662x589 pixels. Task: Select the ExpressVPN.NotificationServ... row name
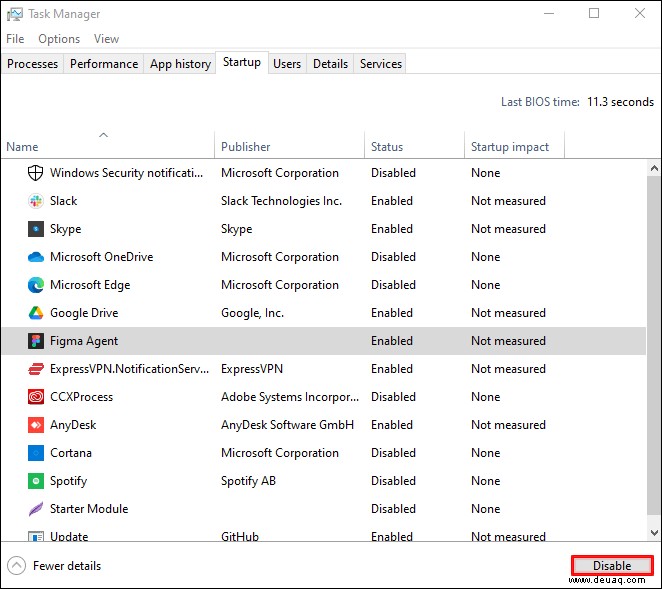coord(130,369)
